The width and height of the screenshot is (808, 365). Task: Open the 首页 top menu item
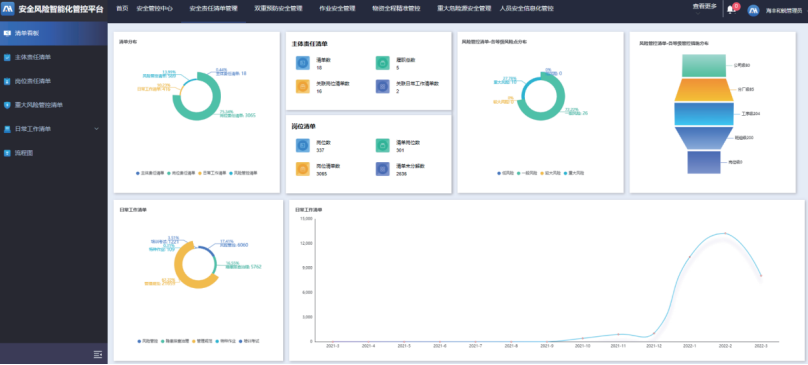point(122,9)
